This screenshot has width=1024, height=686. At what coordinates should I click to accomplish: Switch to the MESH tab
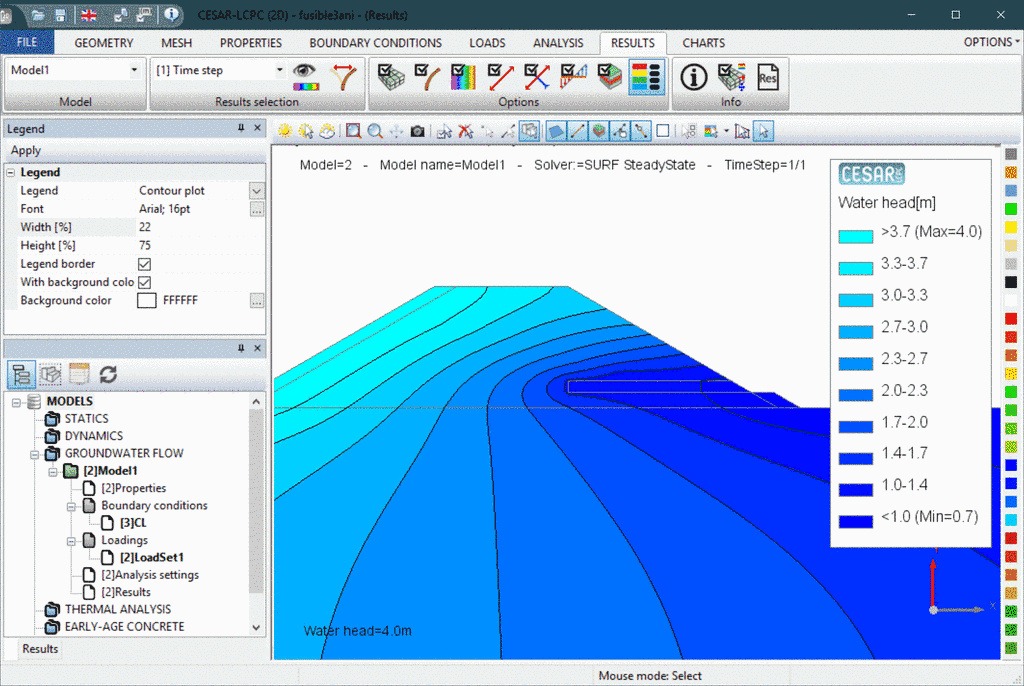point(176,43)
